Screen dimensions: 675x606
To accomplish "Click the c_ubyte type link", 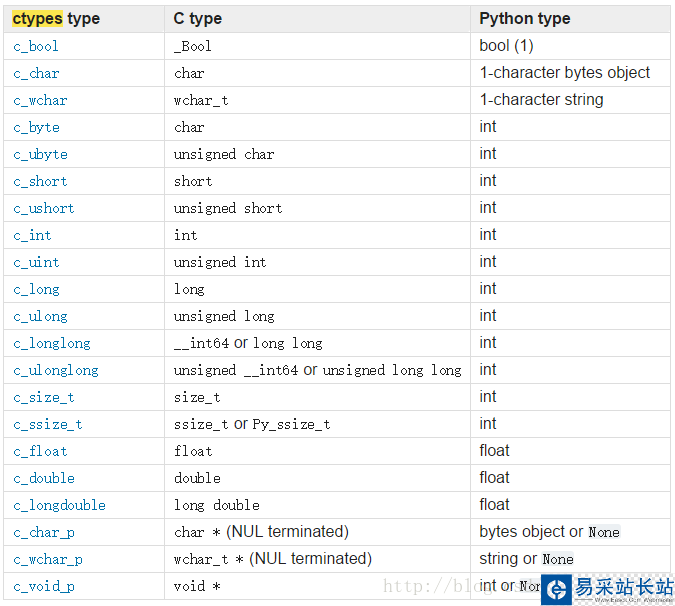I will pyautogui.click(x=40, y=154).
